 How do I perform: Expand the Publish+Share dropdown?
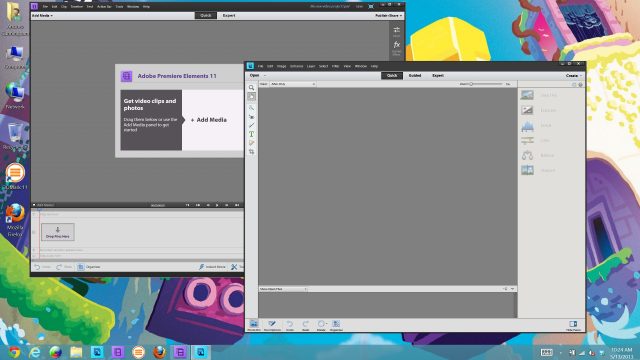[x=389, y=16]
